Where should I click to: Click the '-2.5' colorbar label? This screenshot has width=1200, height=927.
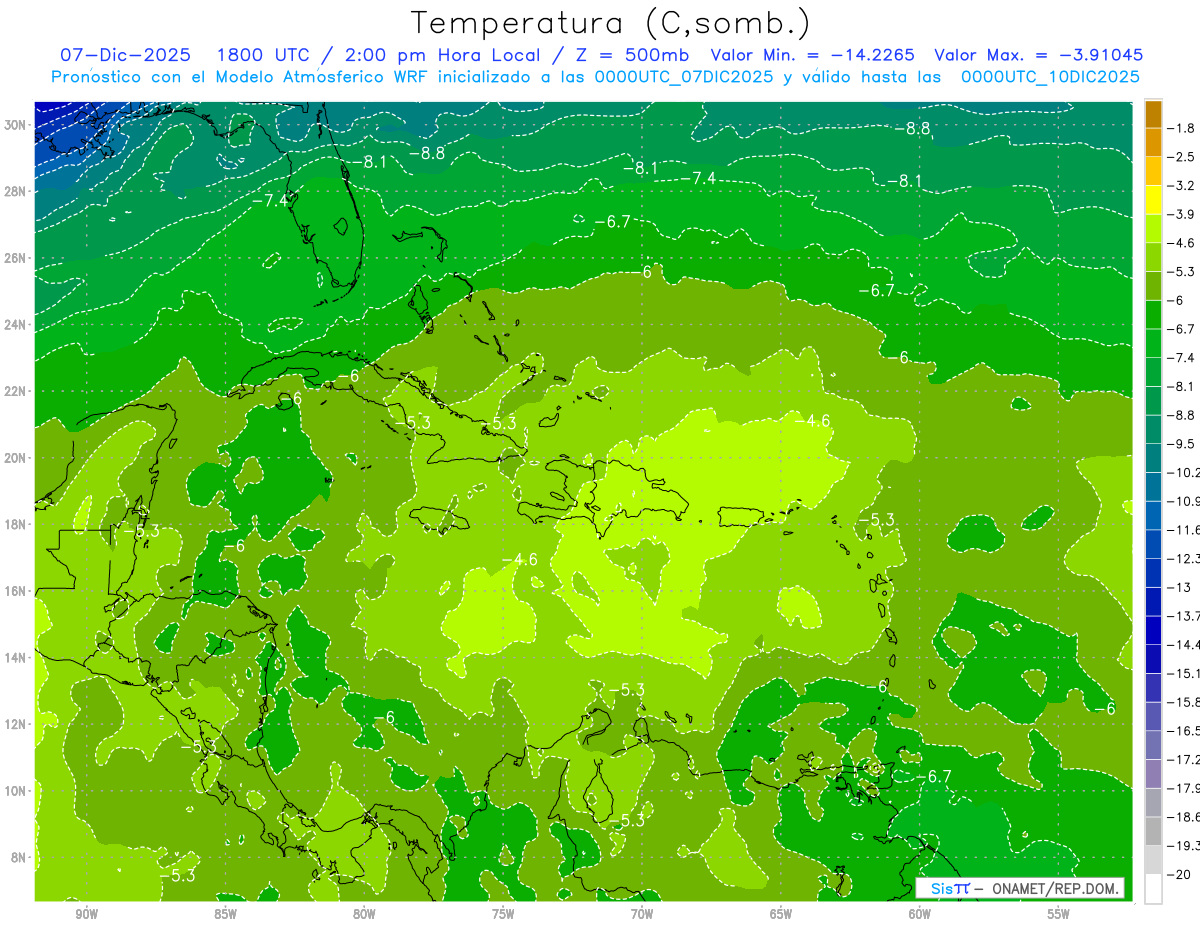tap(1183, 157)
